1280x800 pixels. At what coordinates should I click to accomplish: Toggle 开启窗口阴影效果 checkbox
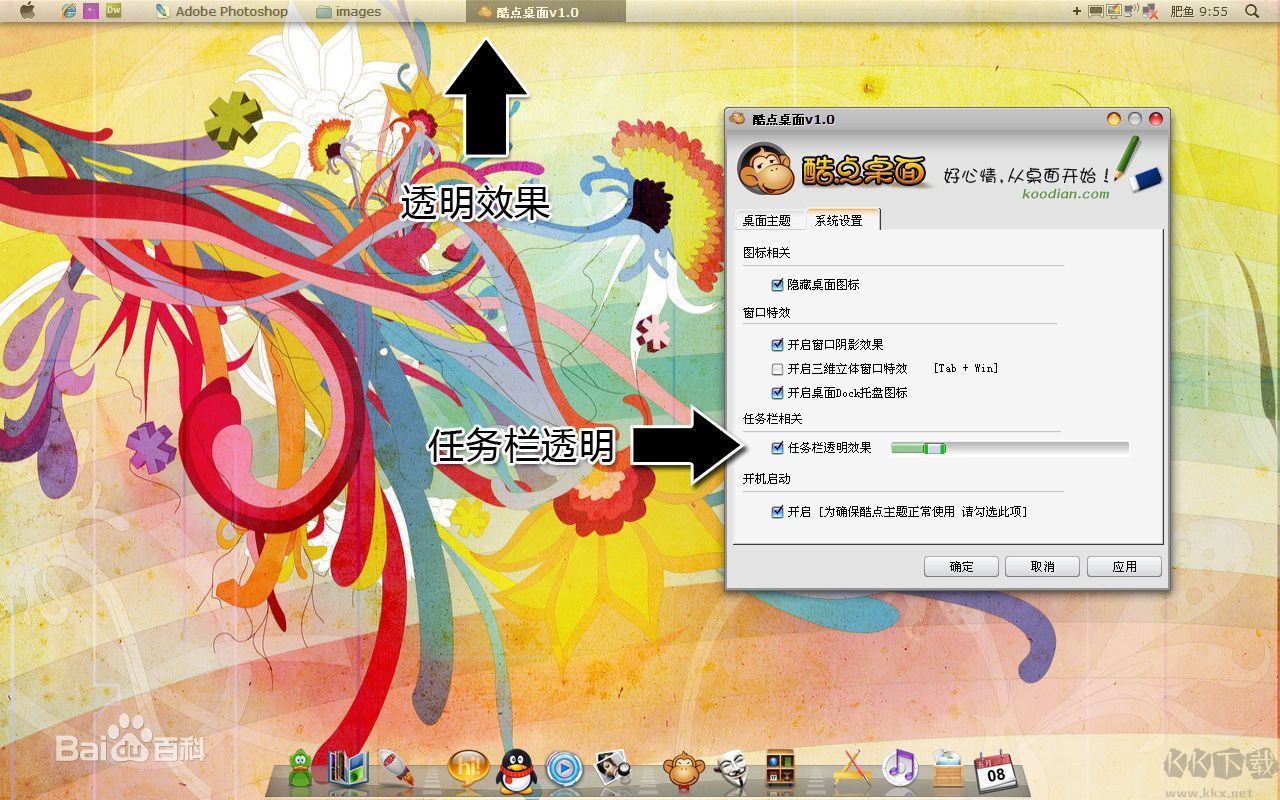778,345
